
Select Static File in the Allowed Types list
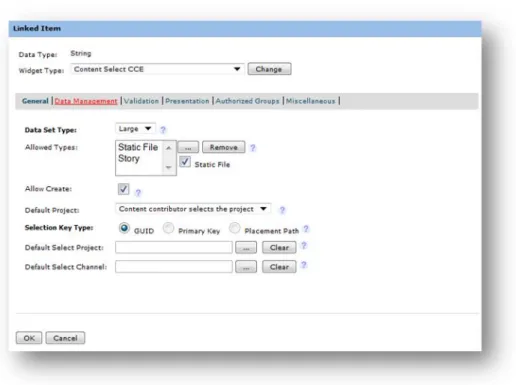coord(138,147)
